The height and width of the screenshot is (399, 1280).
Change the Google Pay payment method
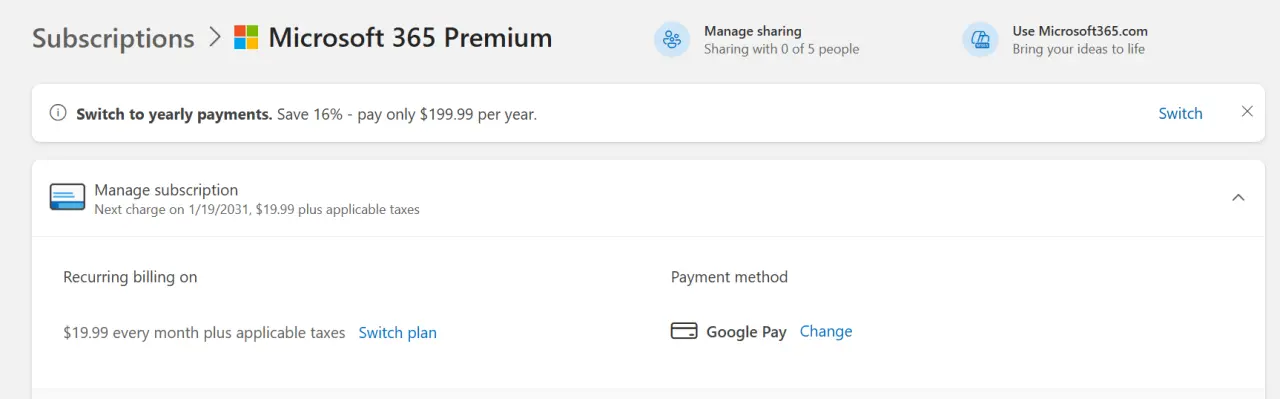pyautogui.click(x=826, y=331)
